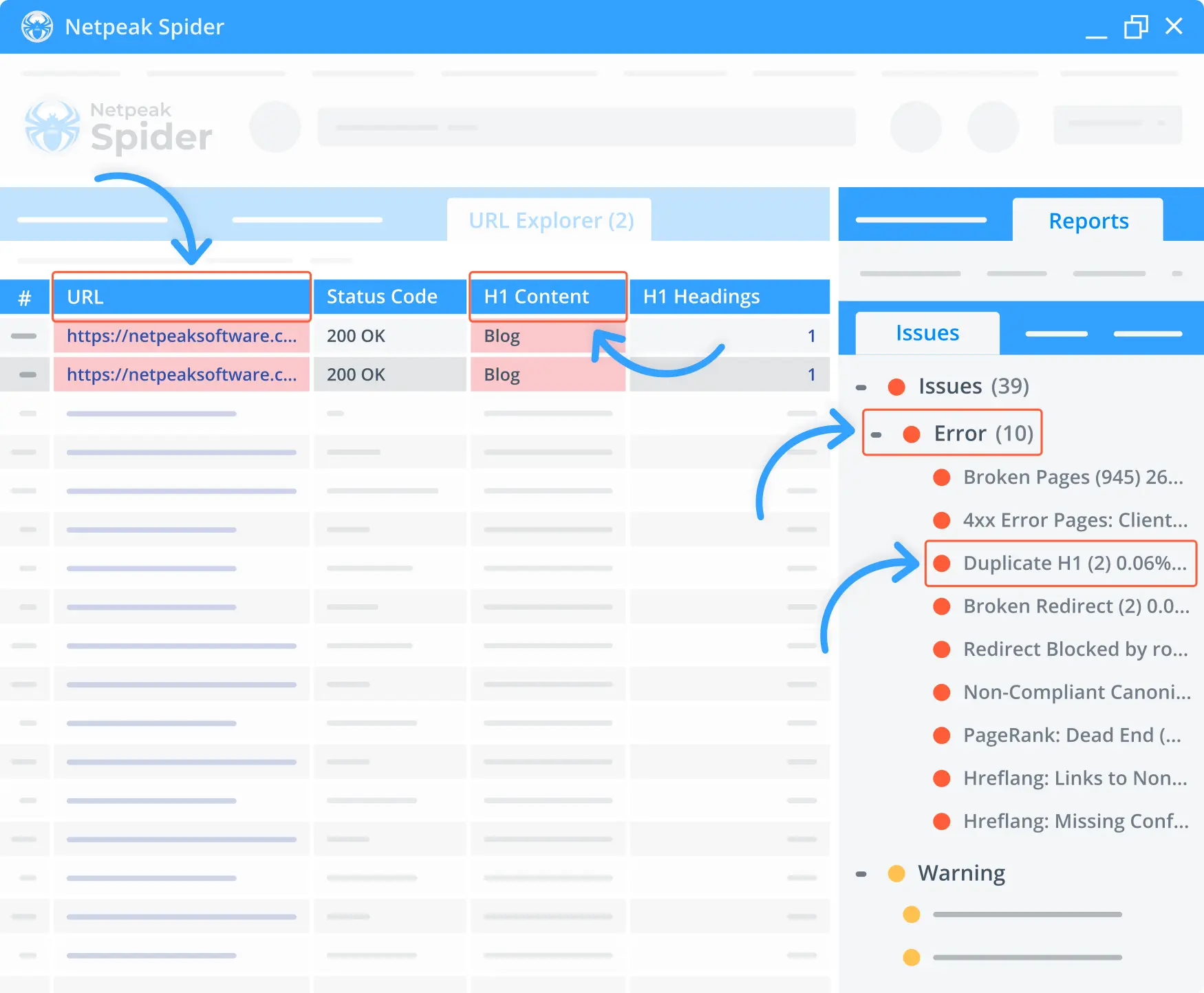This screenshot has height=993, width=1204.
Task: Click the red dot beside Error (10)
Action: coord(912,434)
